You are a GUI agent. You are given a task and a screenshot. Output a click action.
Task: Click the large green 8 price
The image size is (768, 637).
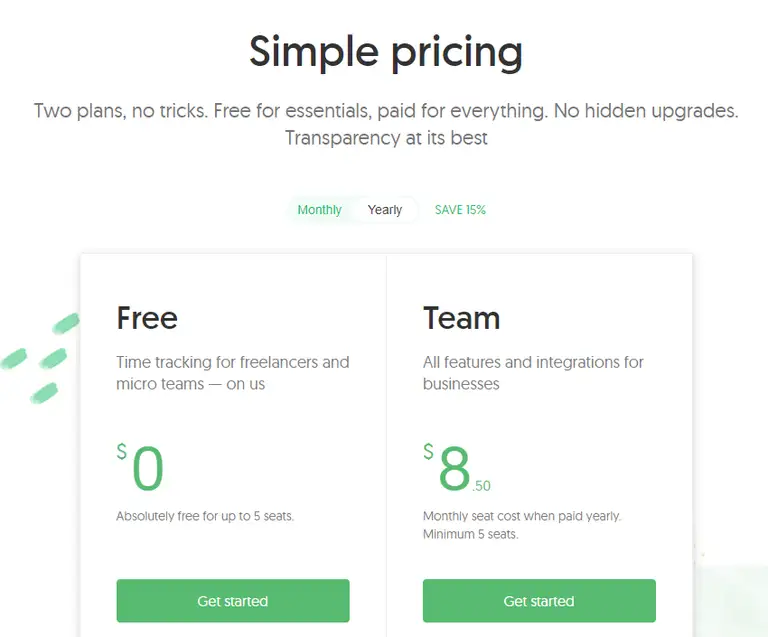(454, 469)
